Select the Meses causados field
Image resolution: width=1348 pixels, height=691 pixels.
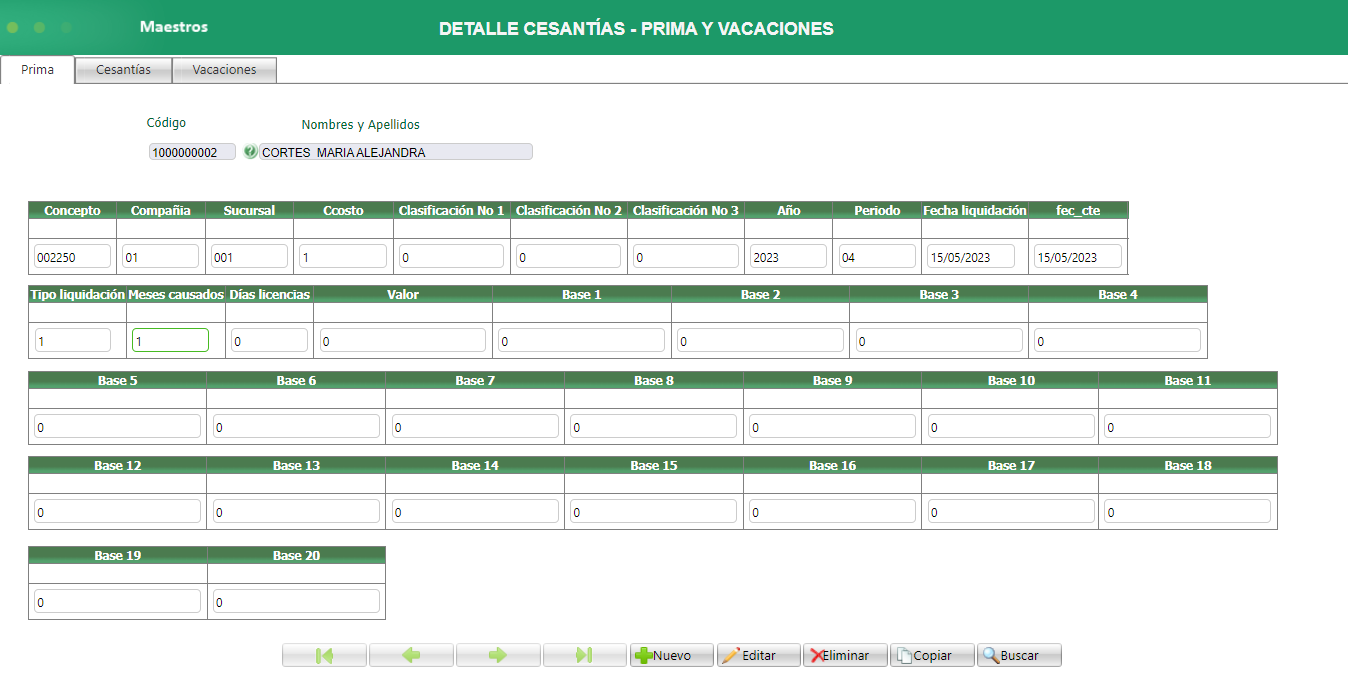(x=170, y=339)
